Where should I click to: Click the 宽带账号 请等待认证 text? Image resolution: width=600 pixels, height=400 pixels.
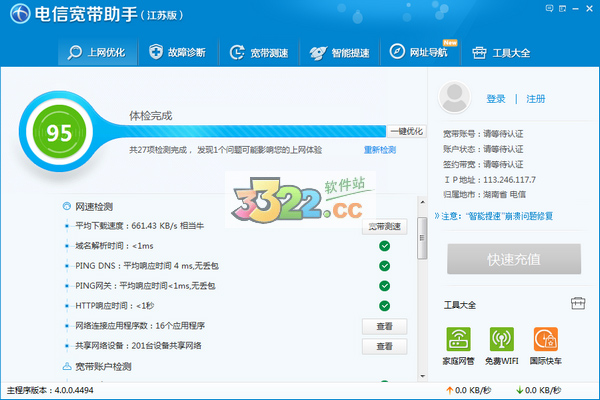pos(483,134)
